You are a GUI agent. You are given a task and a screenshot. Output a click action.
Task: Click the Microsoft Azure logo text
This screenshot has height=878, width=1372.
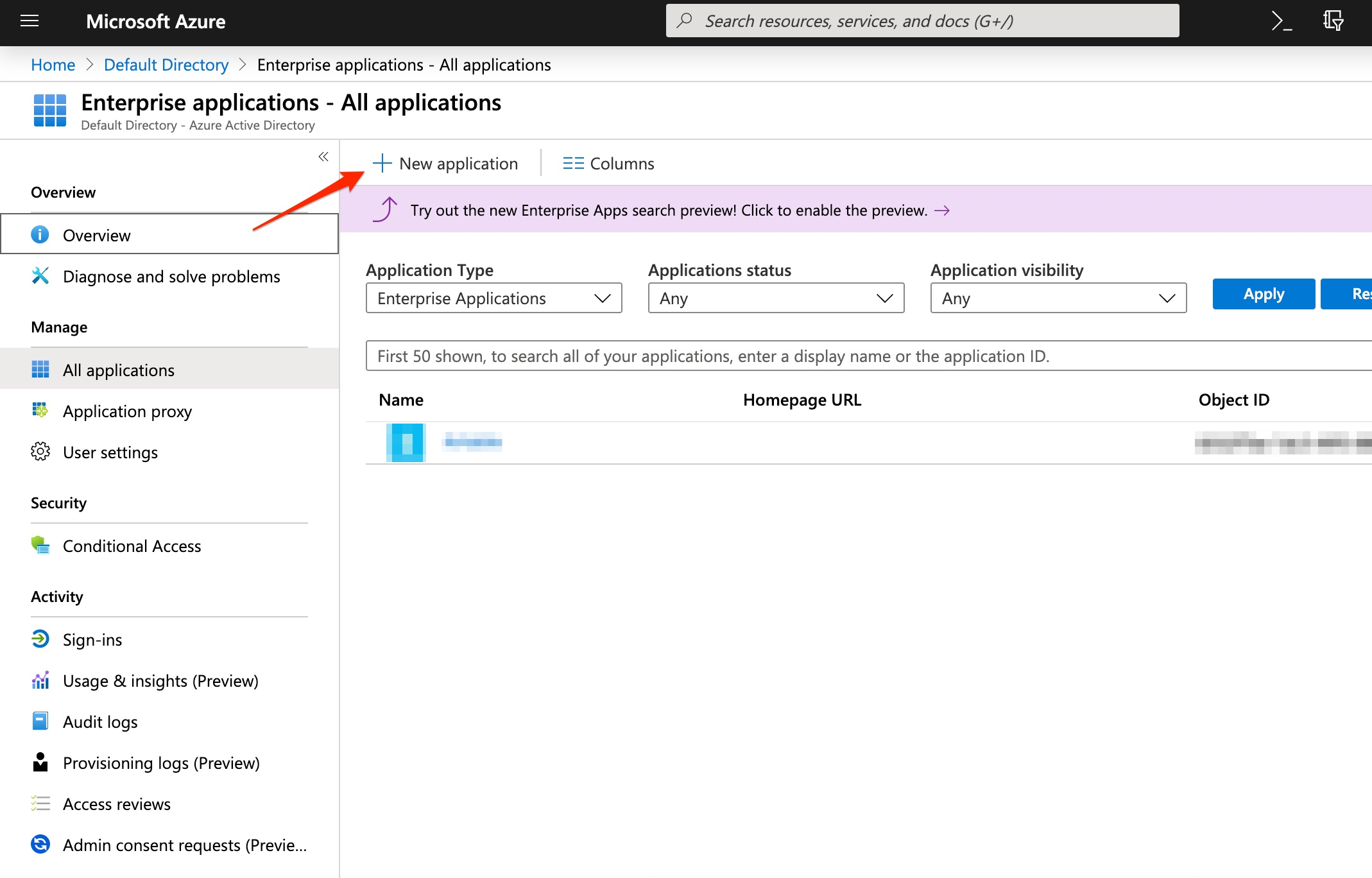pyautogui.click(x=156, y=21)
